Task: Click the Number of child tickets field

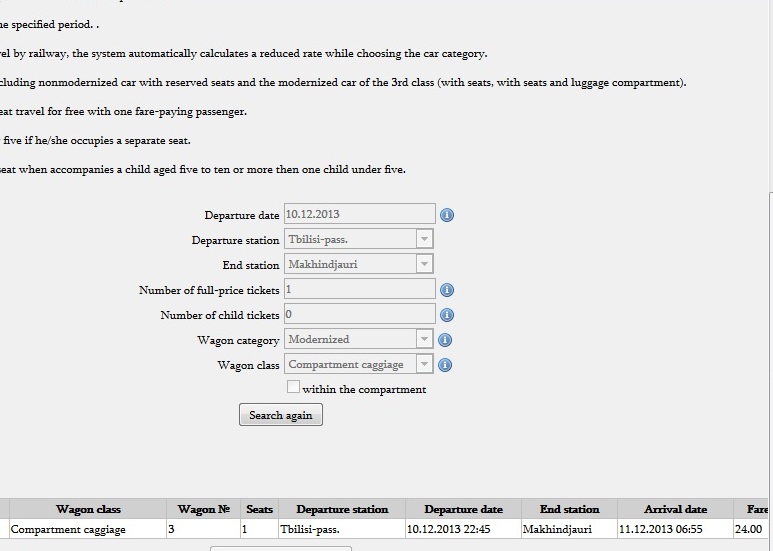Action: point(360,314)
